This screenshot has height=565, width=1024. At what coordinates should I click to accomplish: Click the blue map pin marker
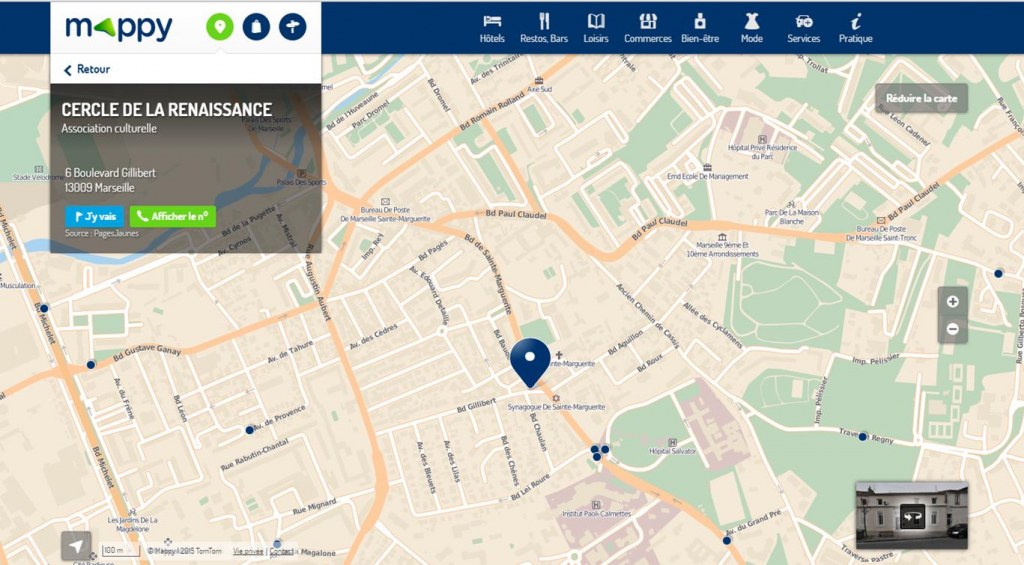point(530,361)
